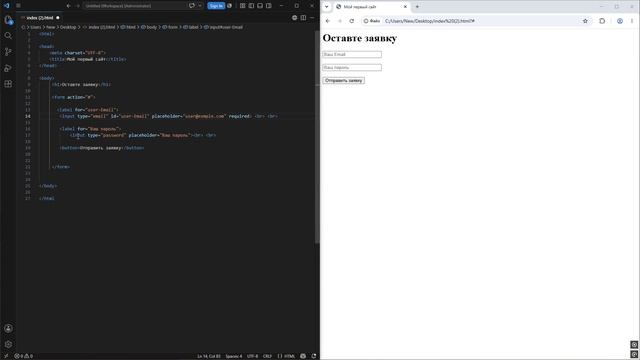Open the Copilot chat icon in the title bar
The height and width of the screenshot is (360, 640).
(192, 6)
